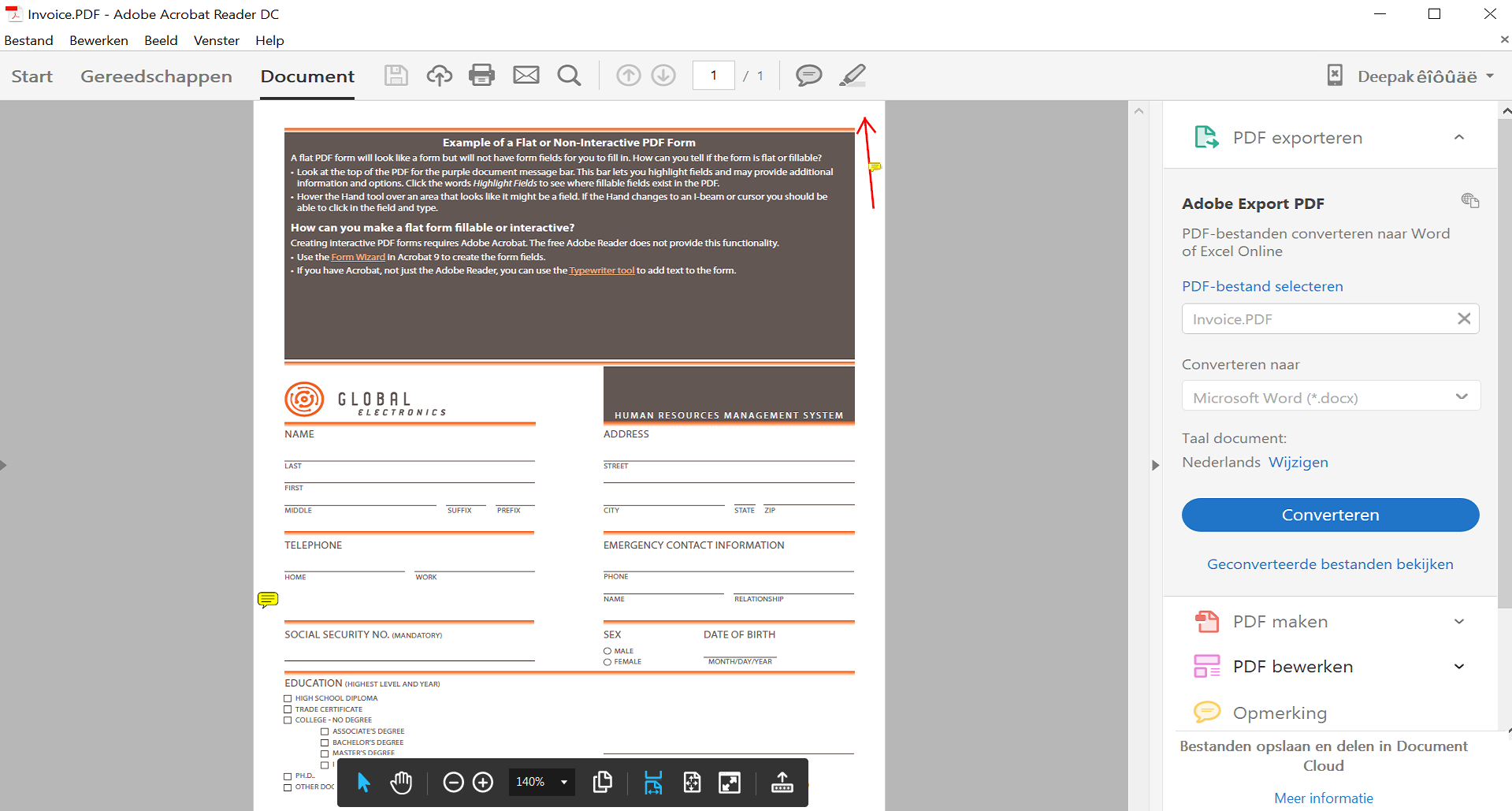This screenshot has height=811, width=1512.
Task: Click the Converteren button
Action: [1330, 515]
